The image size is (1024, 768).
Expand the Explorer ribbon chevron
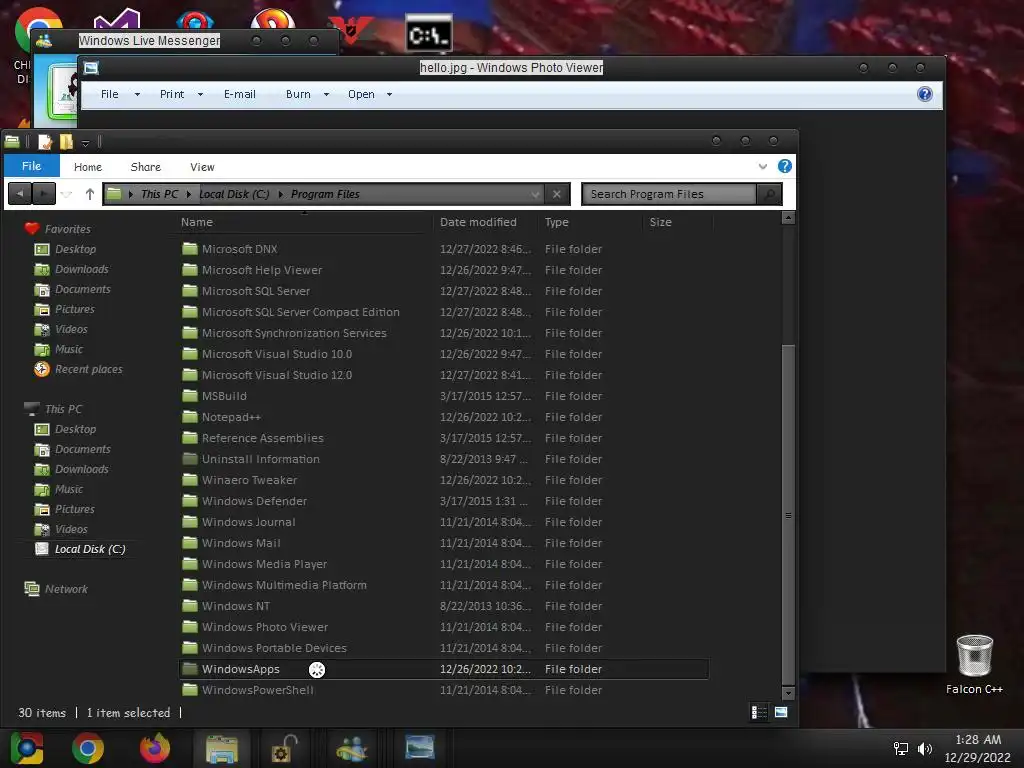coord(762,167)
